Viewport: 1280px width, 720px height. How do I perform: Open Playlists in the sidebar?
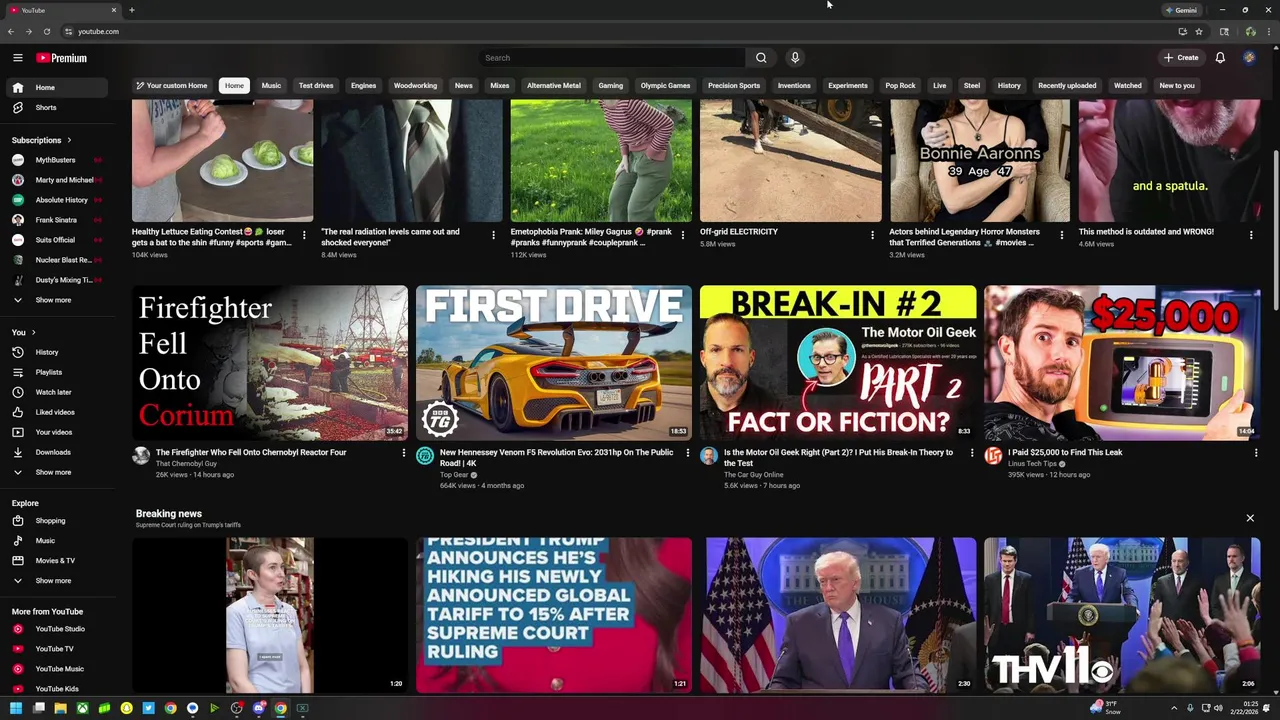point(56,372)
